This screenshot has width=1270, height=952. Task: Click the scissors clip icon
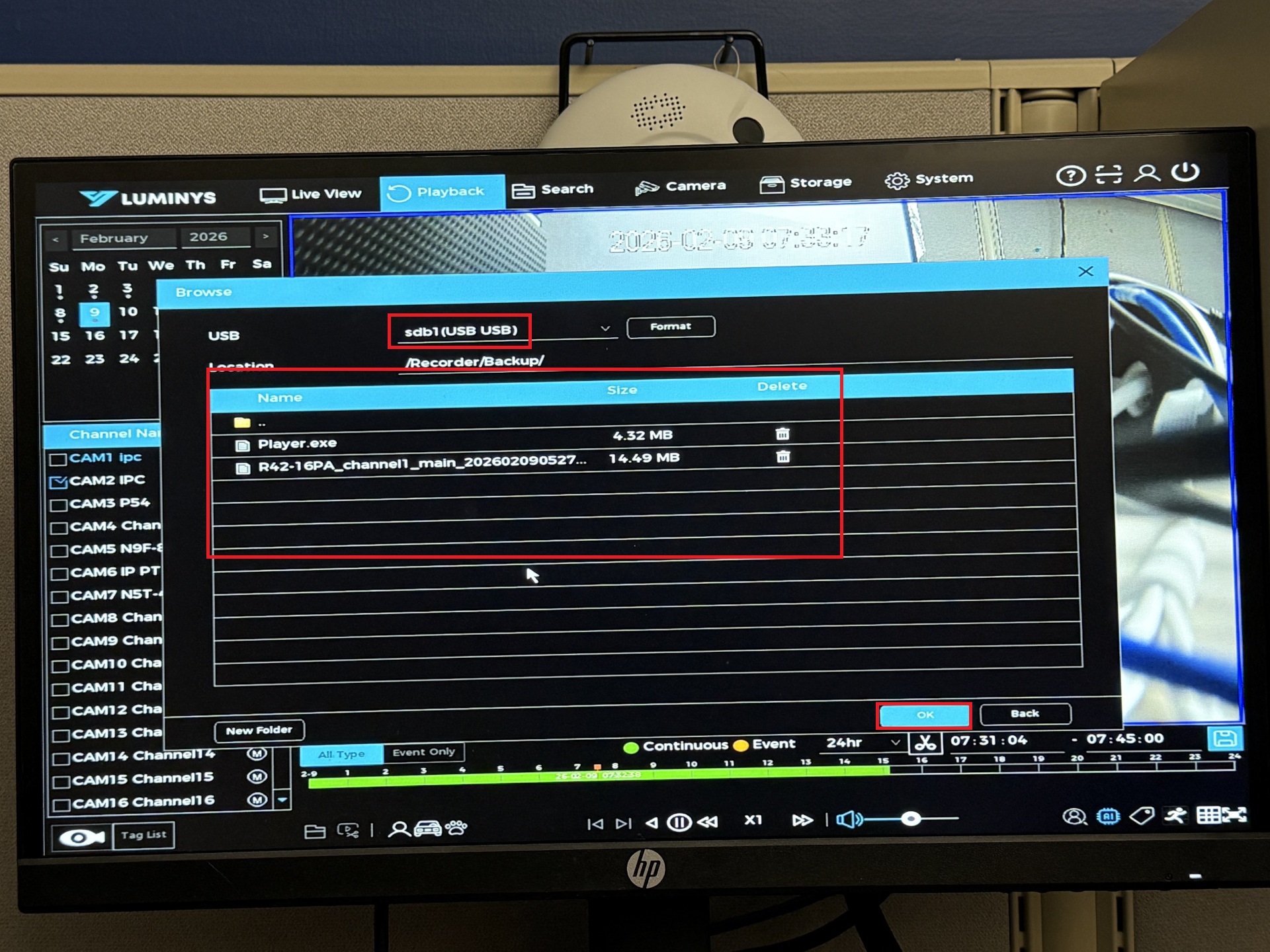pos(925,742)
